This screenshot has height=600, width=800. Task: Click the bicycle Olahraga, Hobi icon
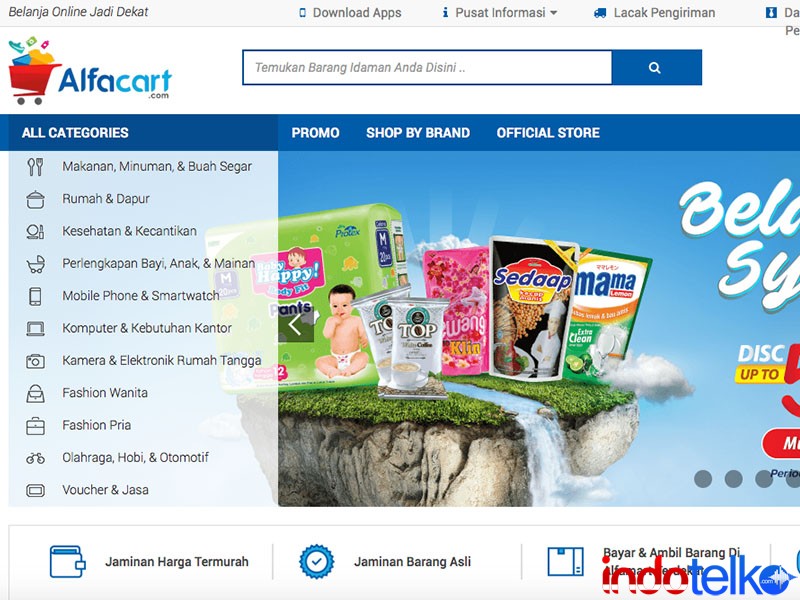click(x=35, y=458)
